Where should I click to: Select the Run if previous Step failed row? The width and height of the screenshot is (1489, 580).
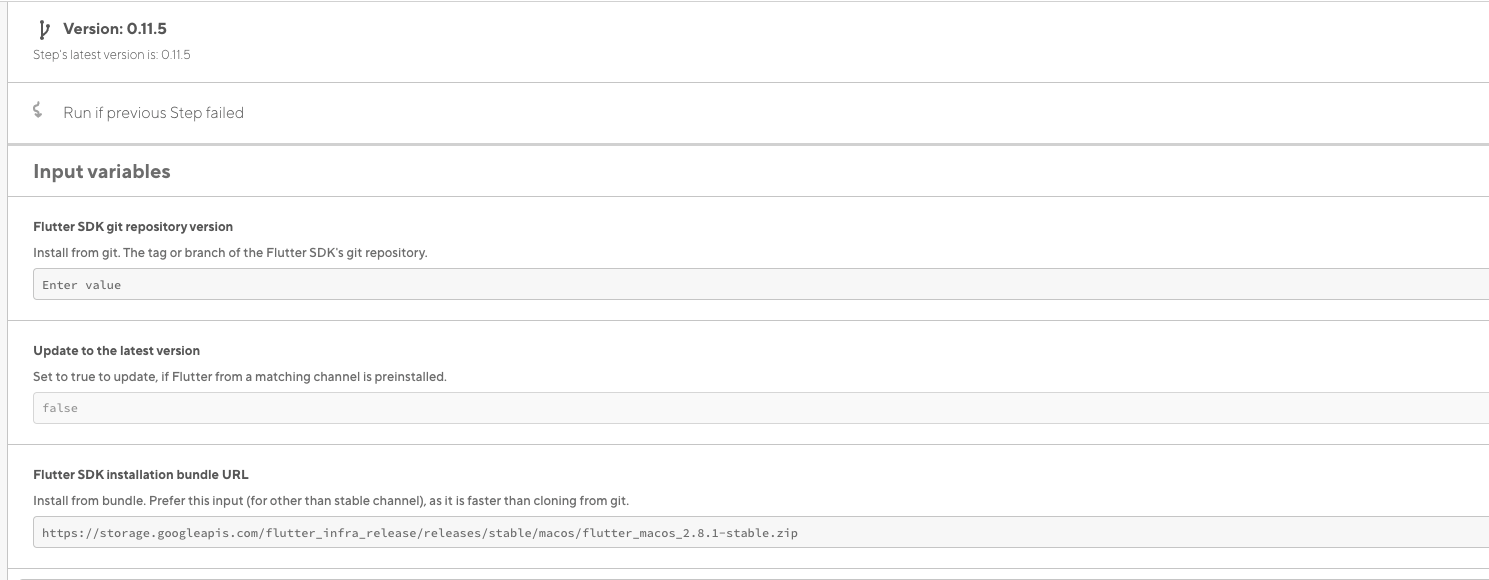click(x=154, y=112)
